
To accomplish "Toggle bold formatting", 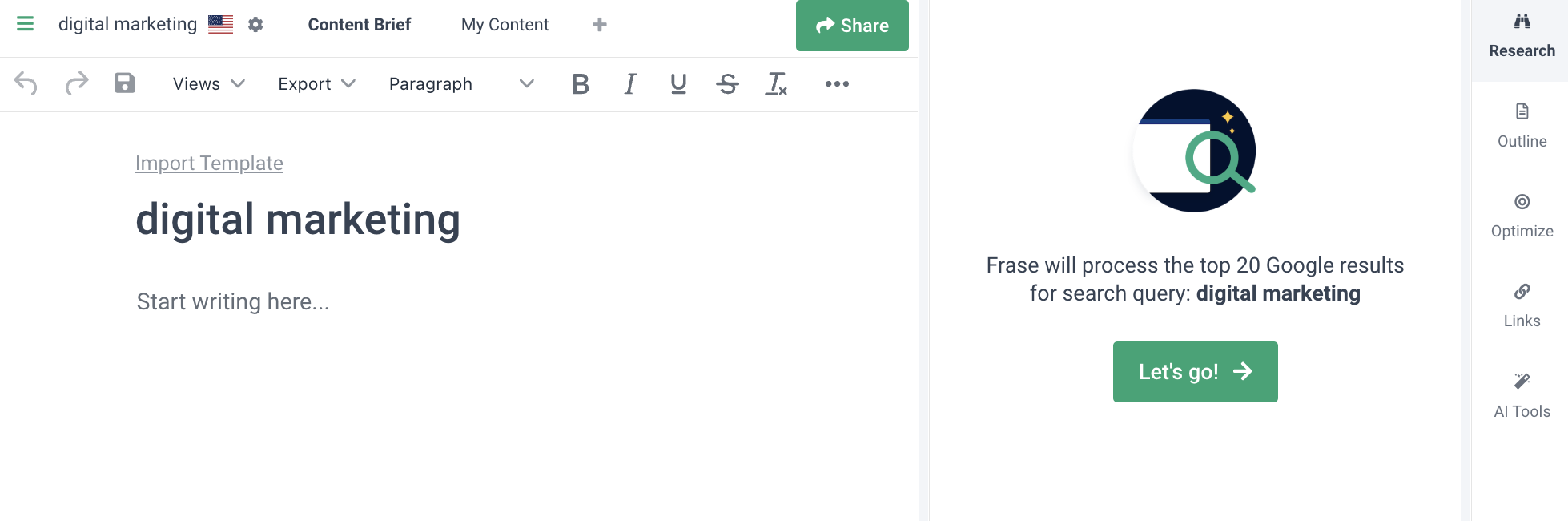I will point(581,83).
